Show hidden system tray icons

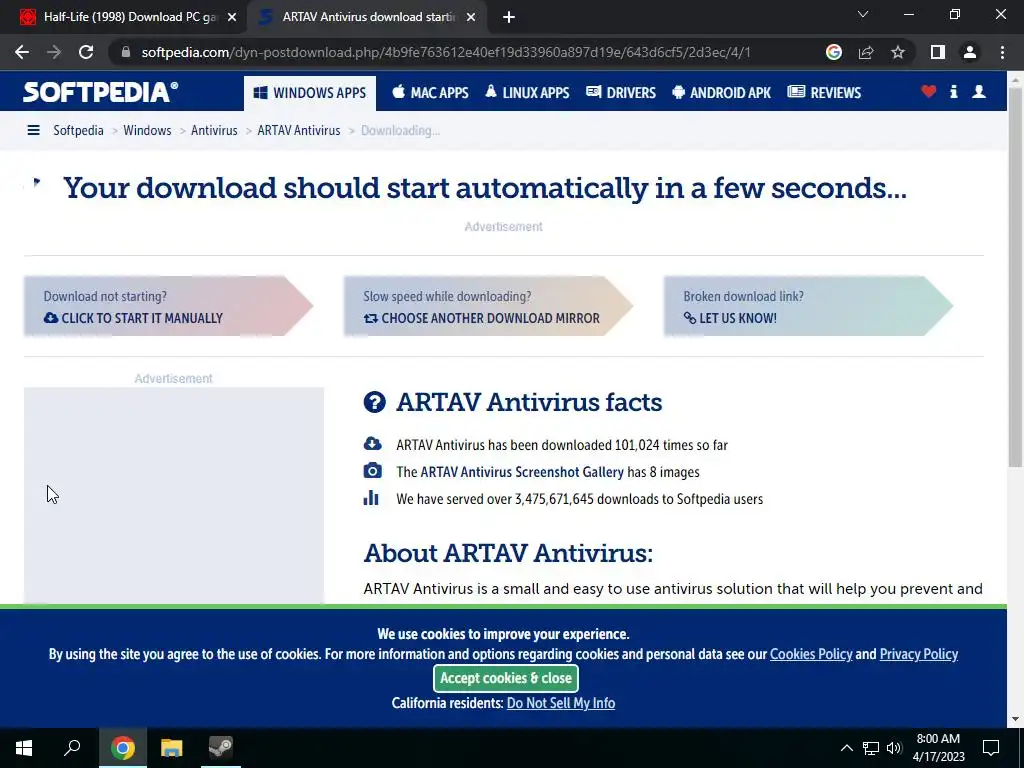pos(846,748)
